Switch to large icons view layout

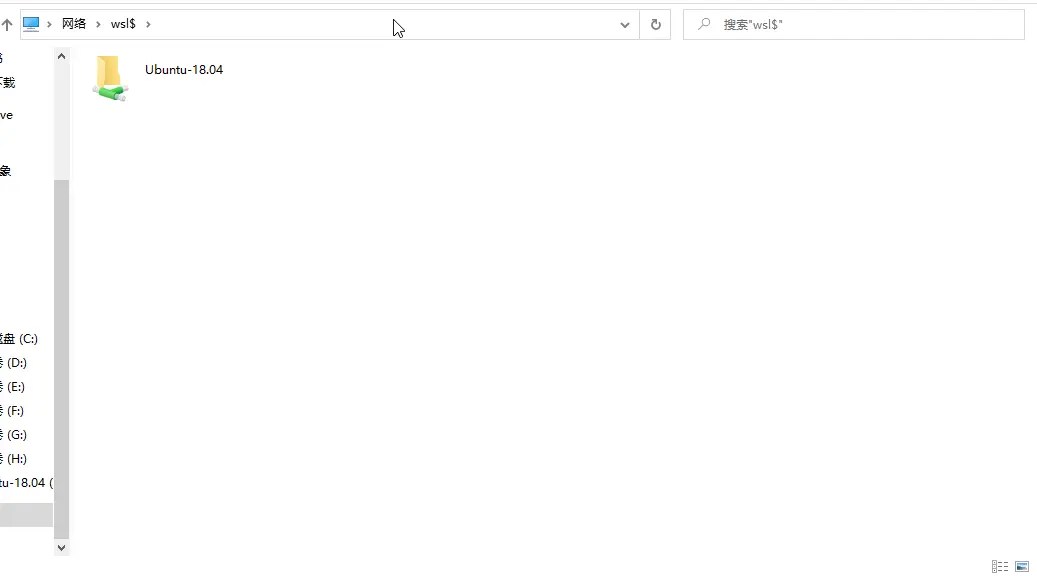click(1022, 567)
